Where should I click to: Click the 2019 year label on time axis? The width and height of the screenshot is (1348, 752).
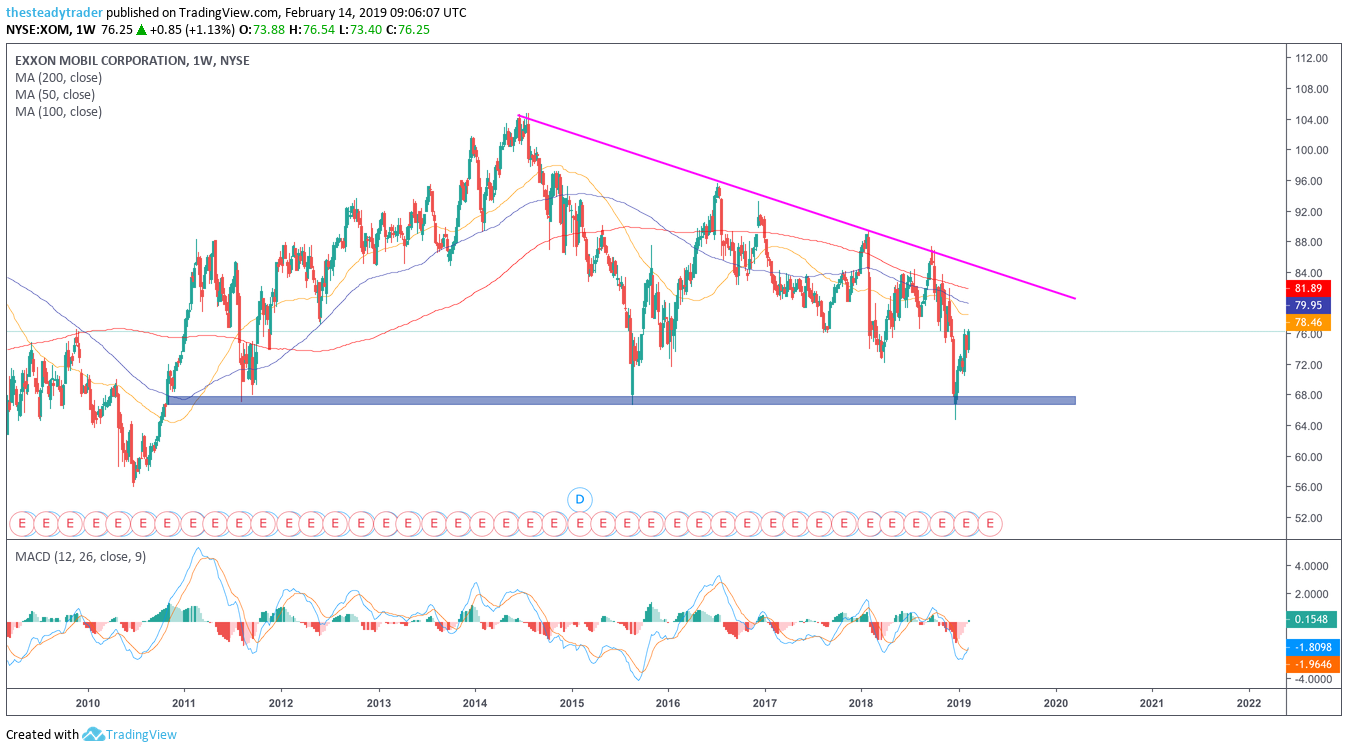tap(959, 703)
